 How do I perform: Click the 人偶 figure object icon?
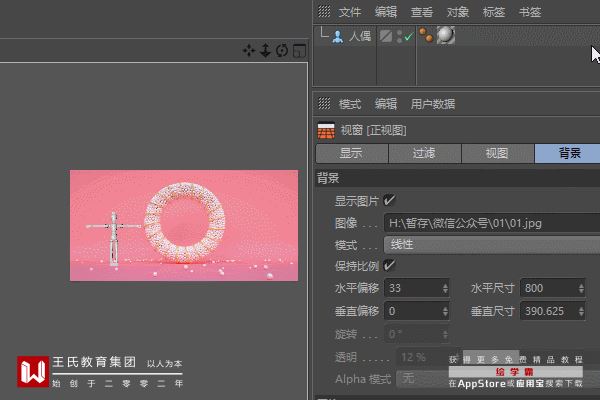(338, 37)
